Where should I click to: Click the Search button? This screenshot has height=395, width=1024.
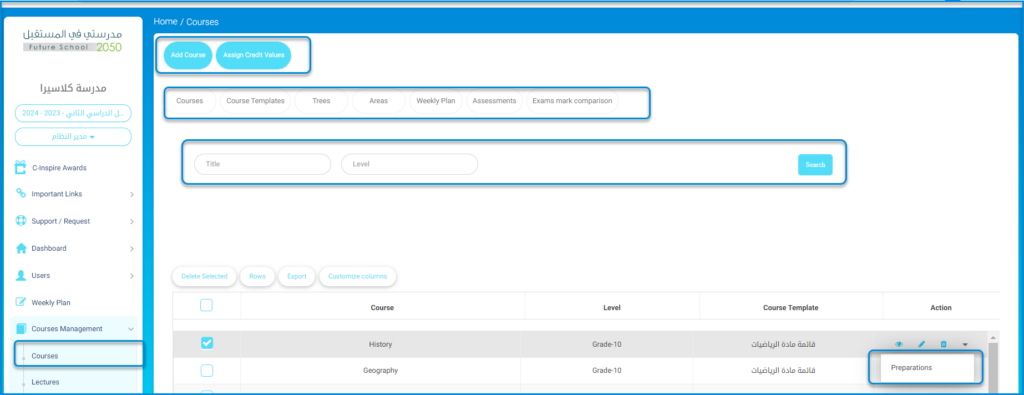[x=815, y=165]
